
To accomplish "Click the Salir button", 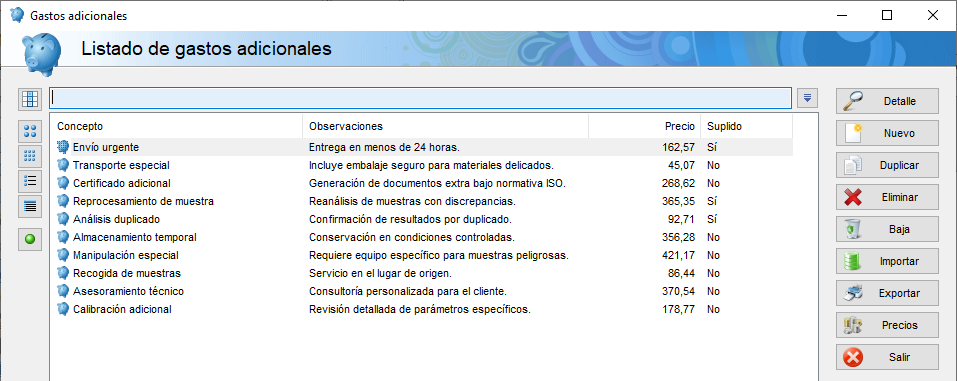I will click(x=887, y=357).
